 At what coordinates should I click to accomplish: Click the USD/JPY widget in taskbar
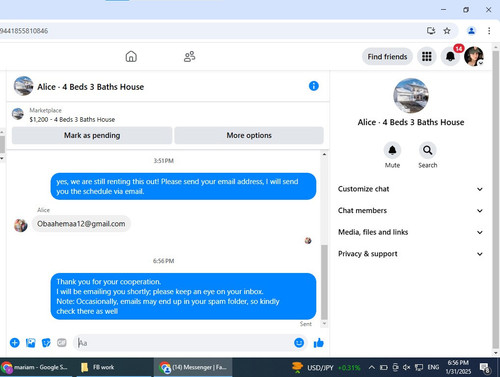tap(326, 368)
